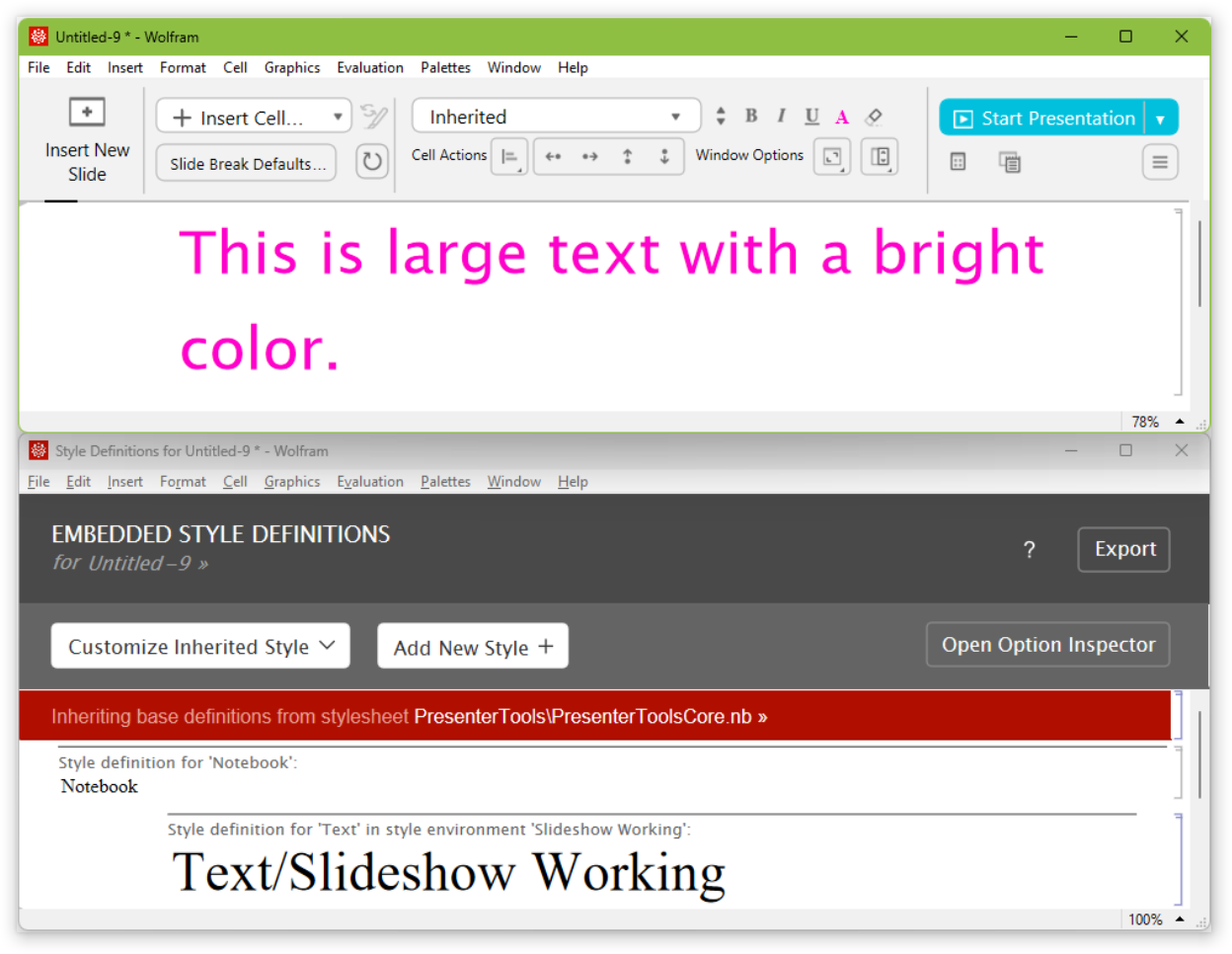Click the PresenterToolsCore.nb stylesheet link
The image size is (1232, 954).
(589, 717)
